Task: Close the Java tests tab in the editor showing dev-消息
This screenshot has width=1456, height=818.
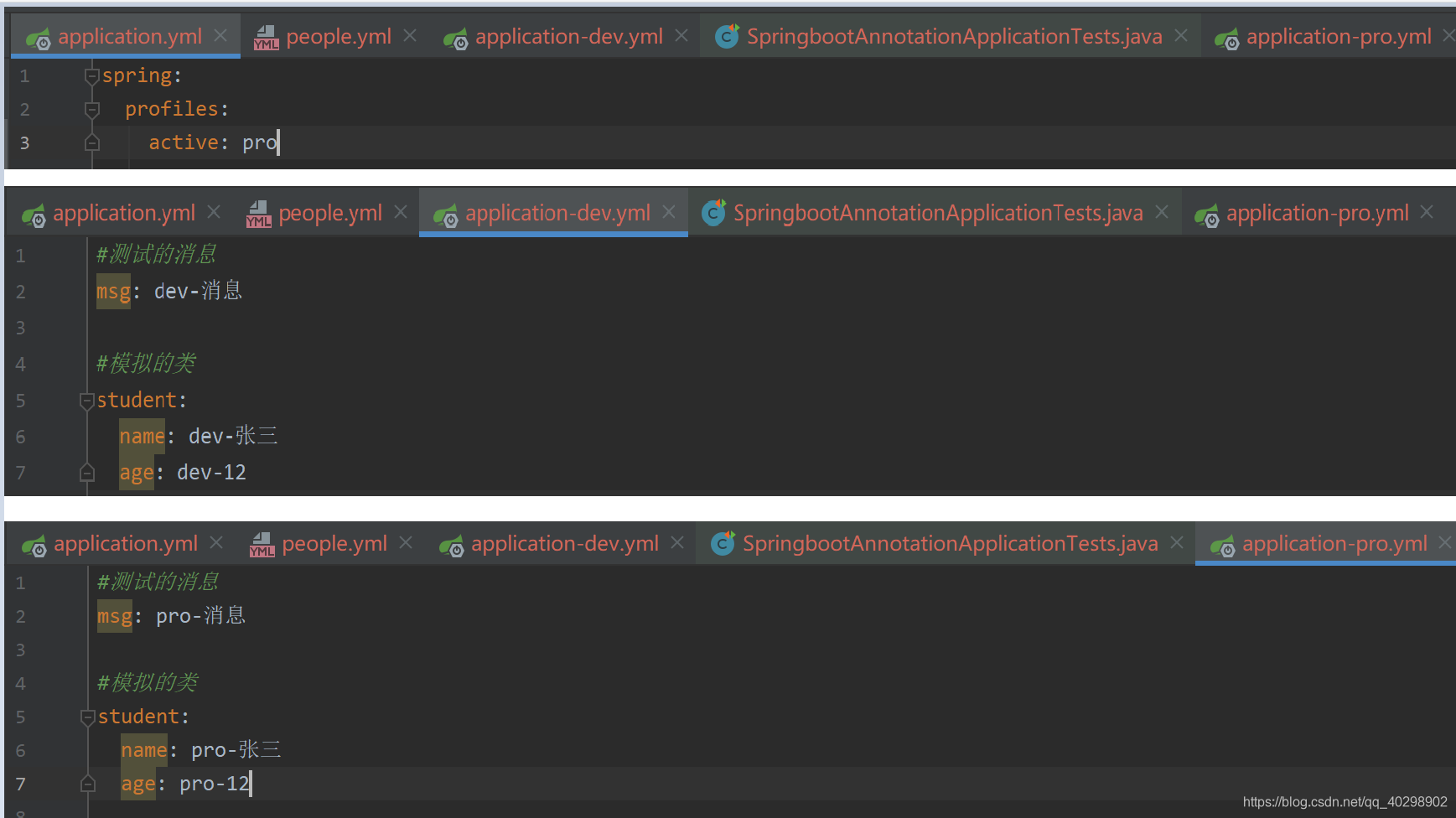Action: click(x=1162, y=212)
